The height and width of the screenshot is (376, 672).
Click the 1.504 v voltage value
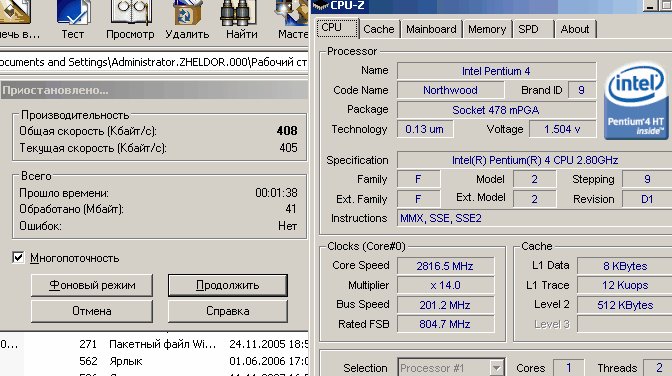click(562, 129)
